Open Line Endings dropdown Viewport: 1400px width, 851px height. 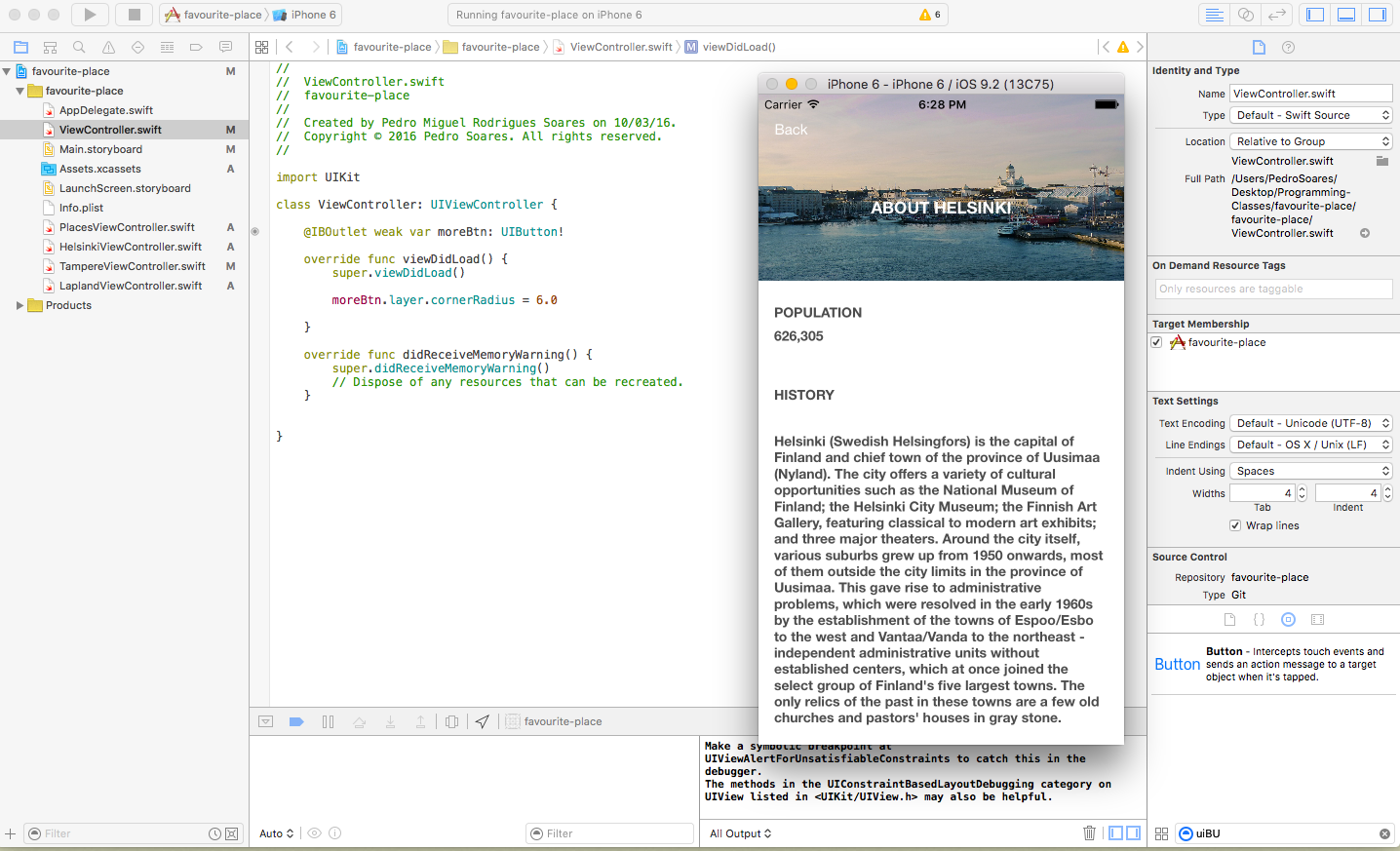click(x=1311, y=445)
